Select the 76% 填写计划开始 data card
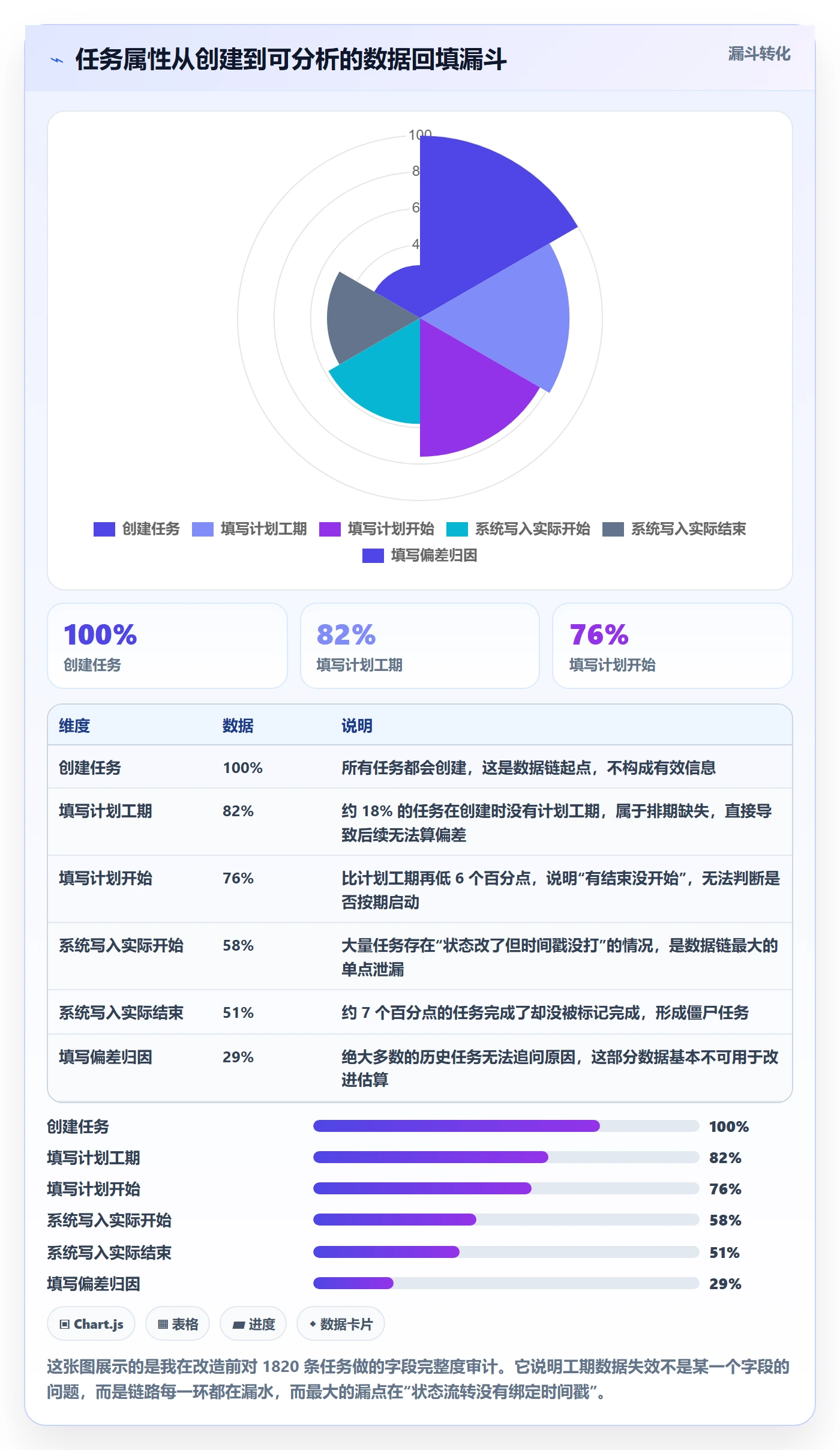The image size is (840, 1450). pyautogui.click(x=673, y=646)
